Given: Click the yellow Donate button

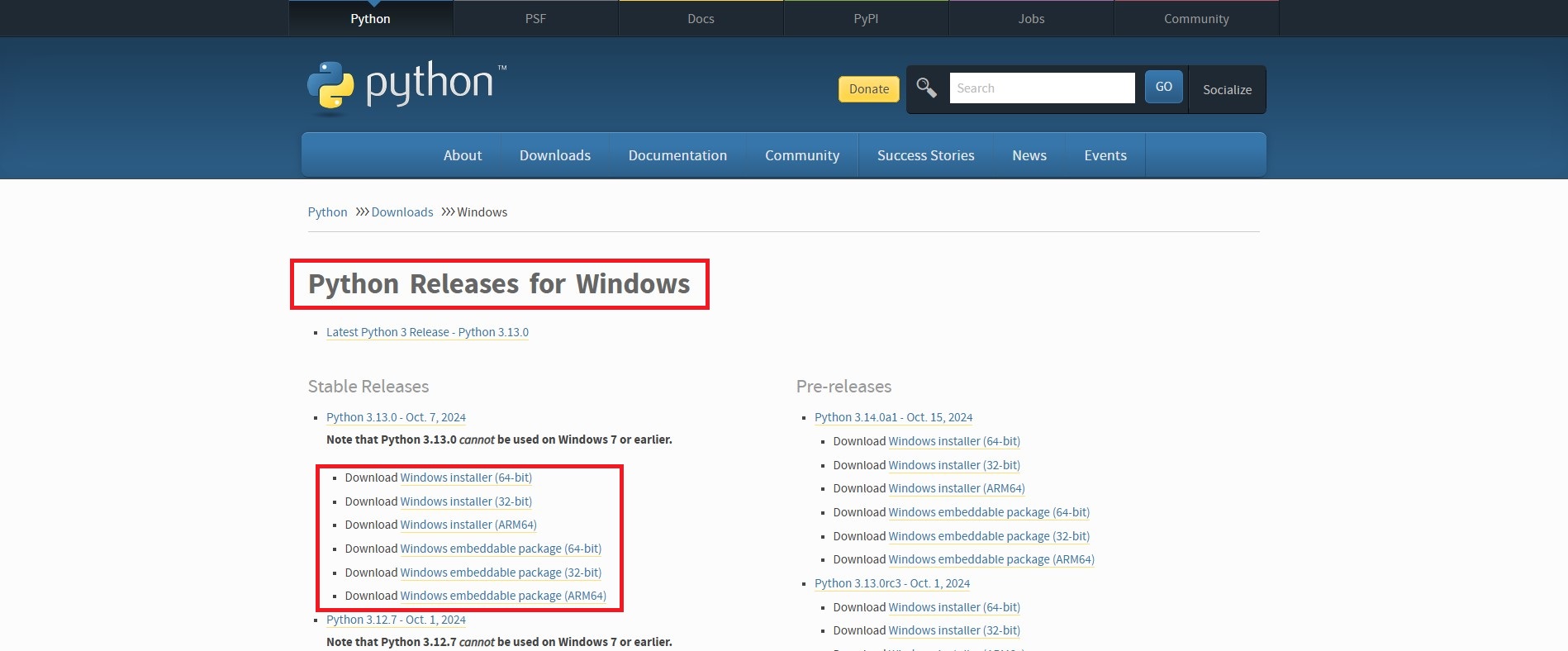Looking at the screenshot, I should click(x=869, y=89).
